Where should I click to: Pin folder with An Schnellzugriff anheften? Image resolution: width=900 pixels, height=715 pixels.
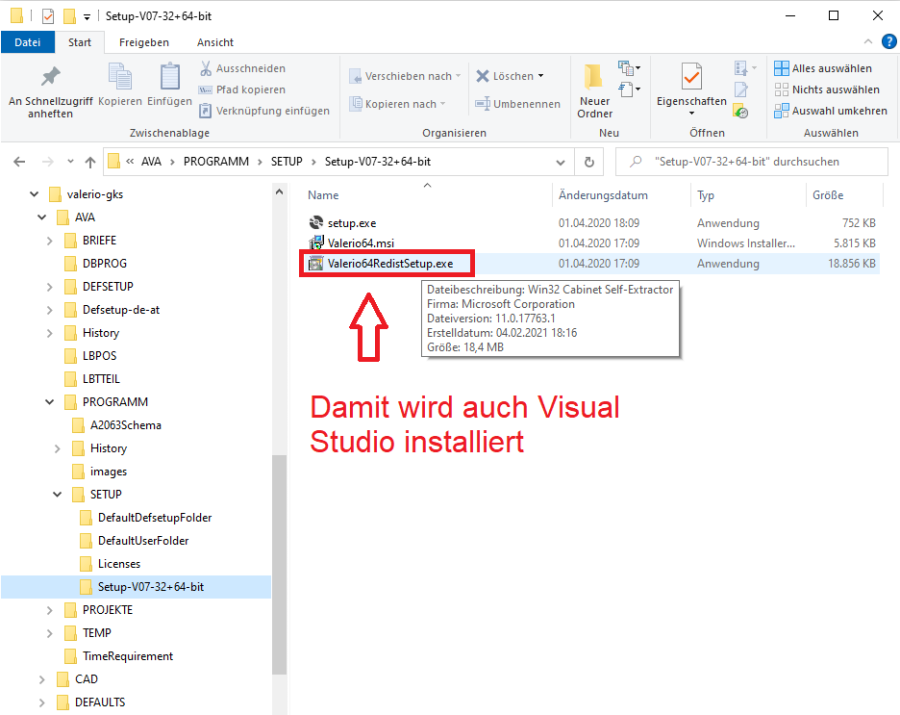coord(50,78)
